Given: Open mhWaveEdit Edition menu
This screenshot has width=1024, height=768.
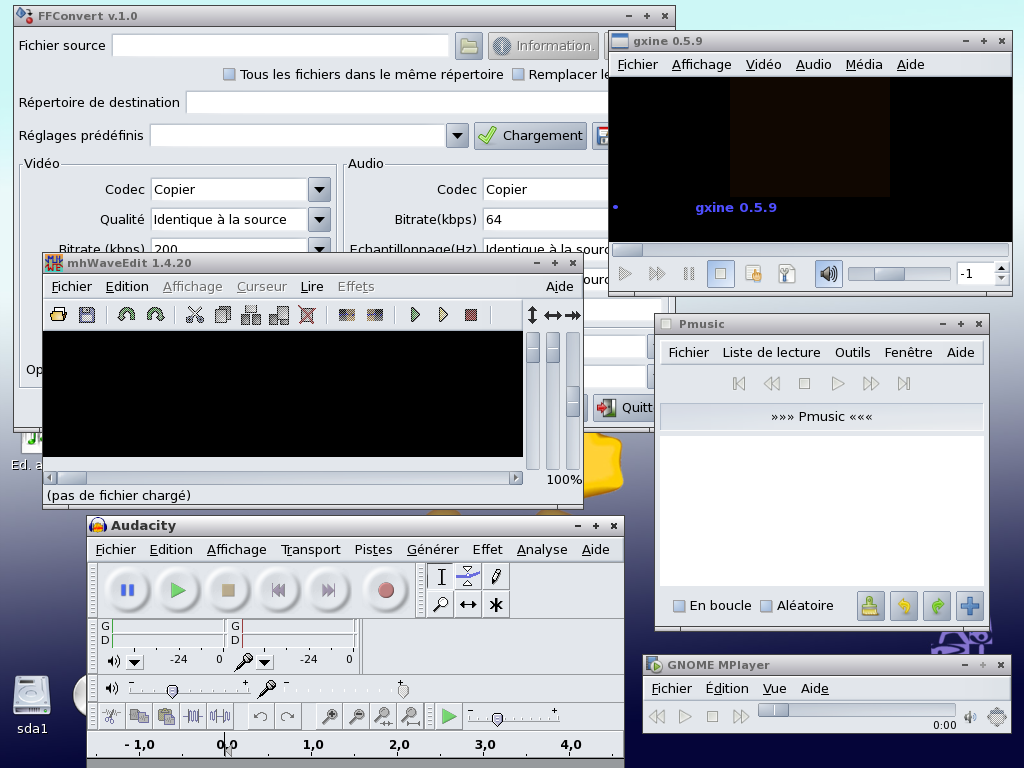Looking at the screenshot, I should [x=127, y=287].
